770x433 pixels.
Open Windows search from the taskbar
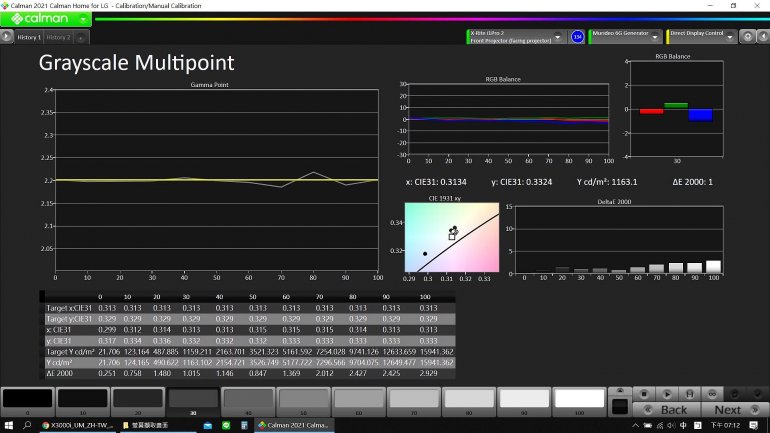click(x=27, y=425)
